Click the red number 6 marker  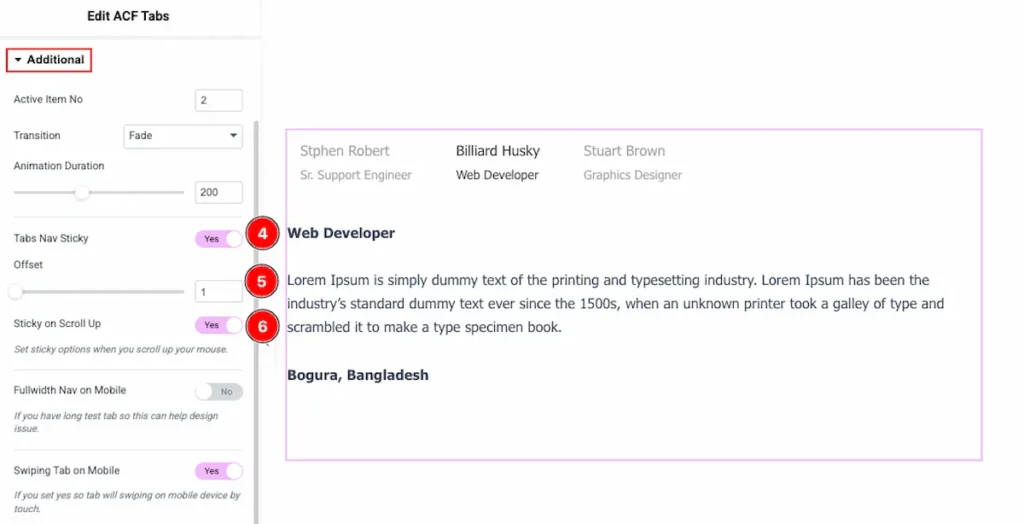[261, 326]
